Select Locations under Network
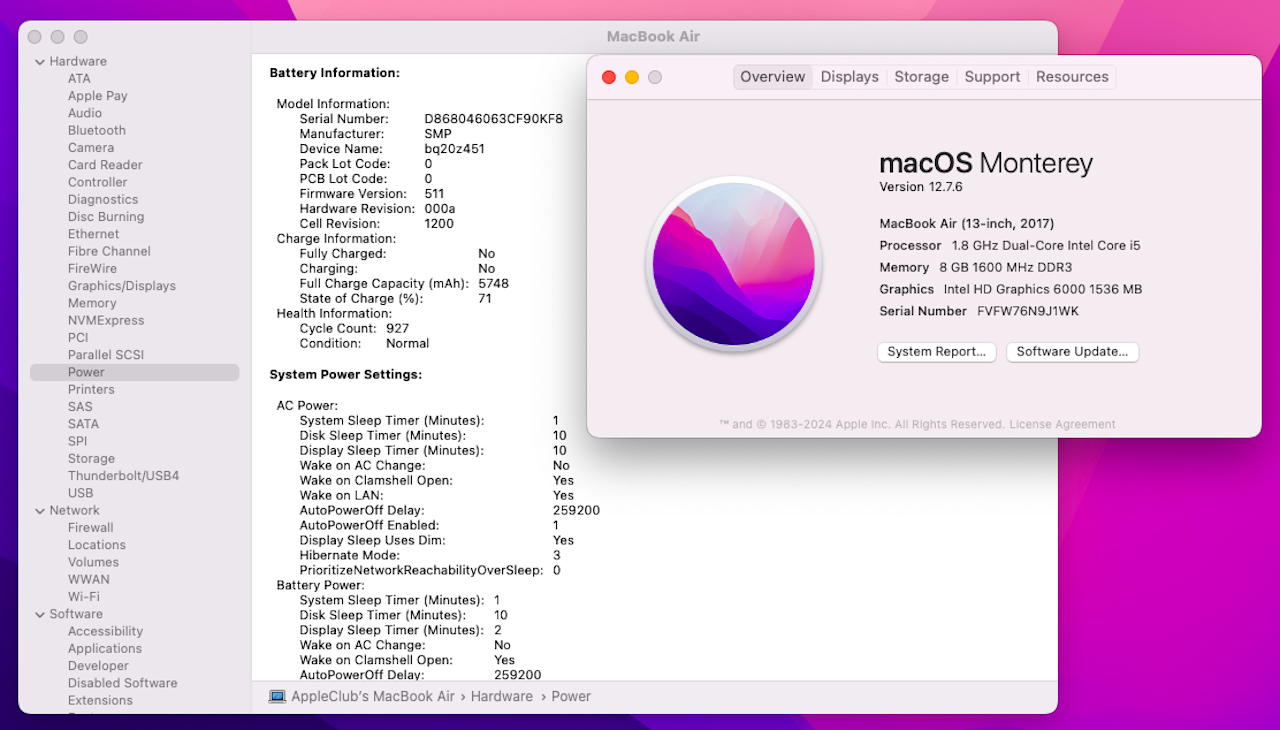Image resolution: width=1280 pixels, height=730 pixels. click(x=96, y=545)
